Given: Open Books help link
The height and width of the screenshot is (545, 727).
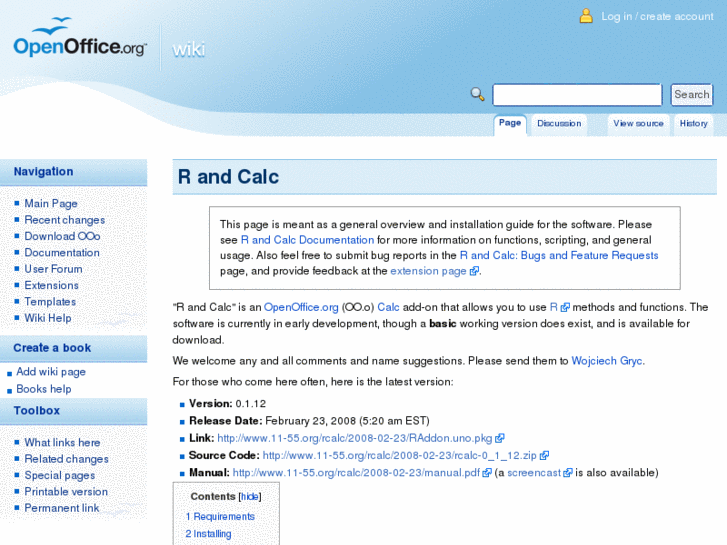Looking at the screenshot, I should click(x=44, y=389).
